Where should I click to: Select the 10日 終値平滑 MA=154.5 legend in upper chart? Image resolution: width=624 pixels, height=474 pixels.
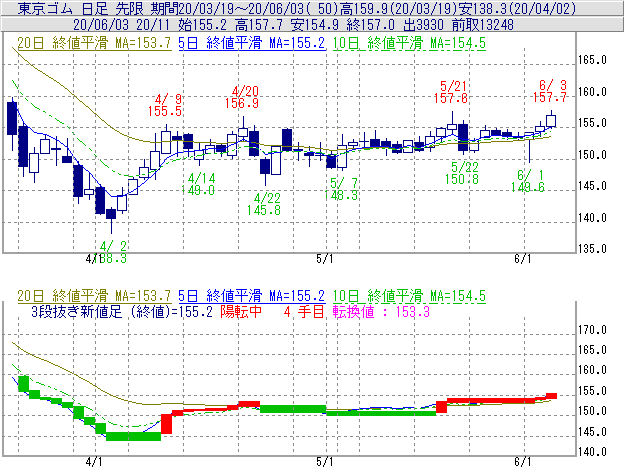[409, 43]
